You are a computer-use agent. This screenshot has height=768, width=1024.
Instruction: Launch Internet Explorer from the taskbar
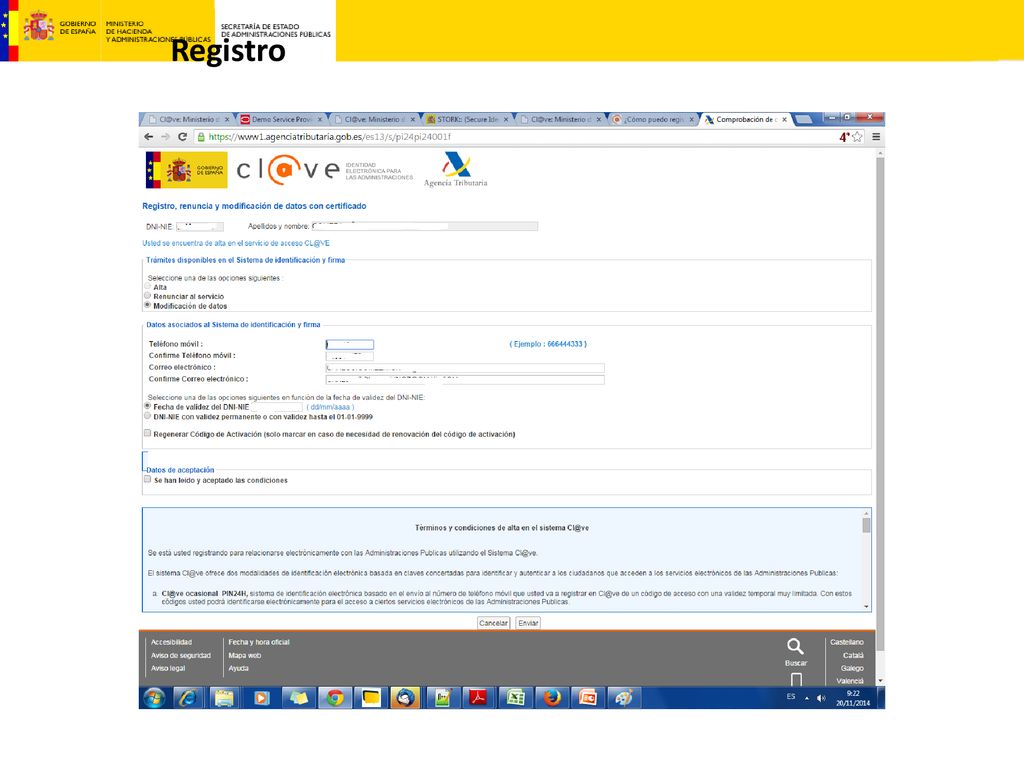188,698
